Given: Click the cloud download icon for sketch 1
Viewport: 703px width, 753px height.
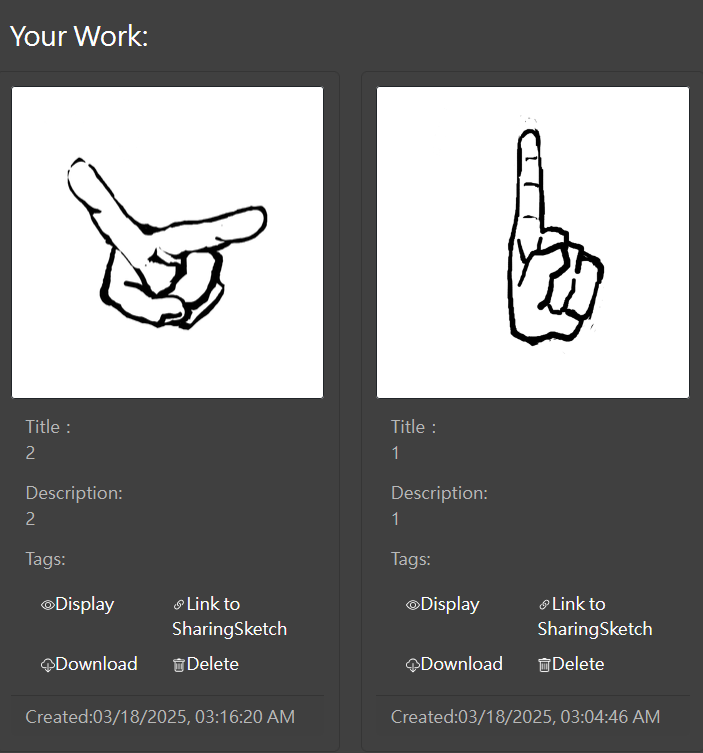Looking at the screenshot, I should (x=413, y=665).
